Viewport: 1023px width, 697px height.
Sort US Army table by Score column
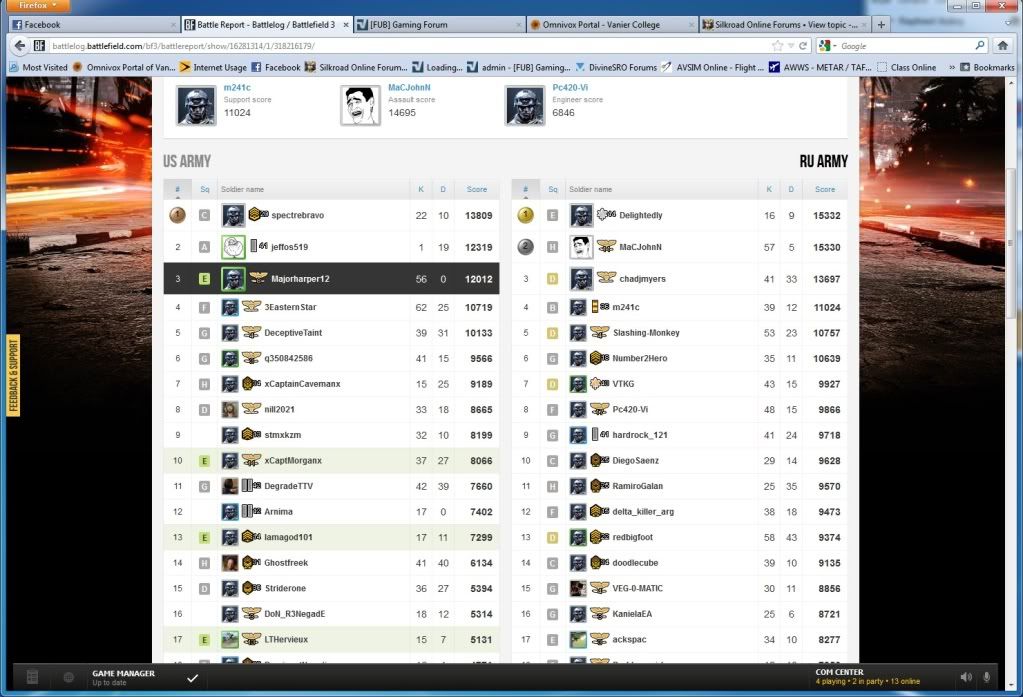pyautogui.click(x=477, y=189)
